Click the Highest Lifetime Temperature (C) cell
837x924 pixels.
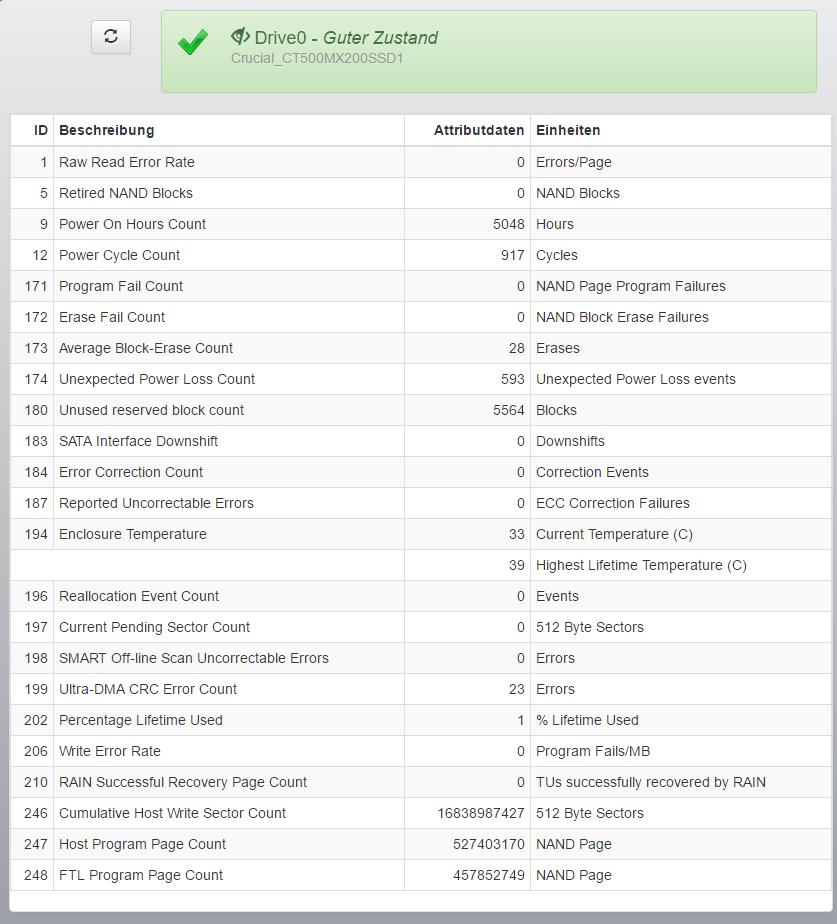click(x=641, y=565)
